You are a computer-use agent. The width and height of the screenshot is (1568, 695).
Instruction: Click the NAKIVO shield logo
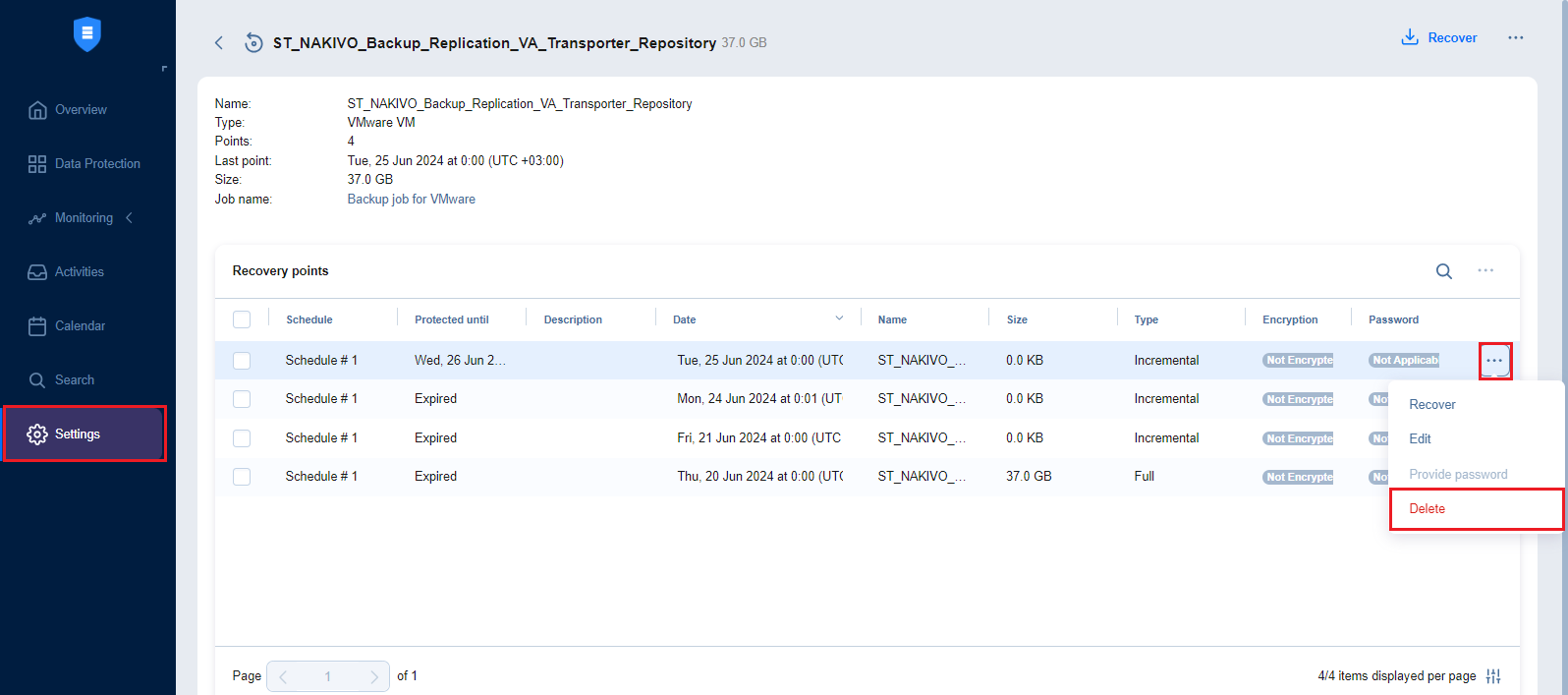coord(87,34)
